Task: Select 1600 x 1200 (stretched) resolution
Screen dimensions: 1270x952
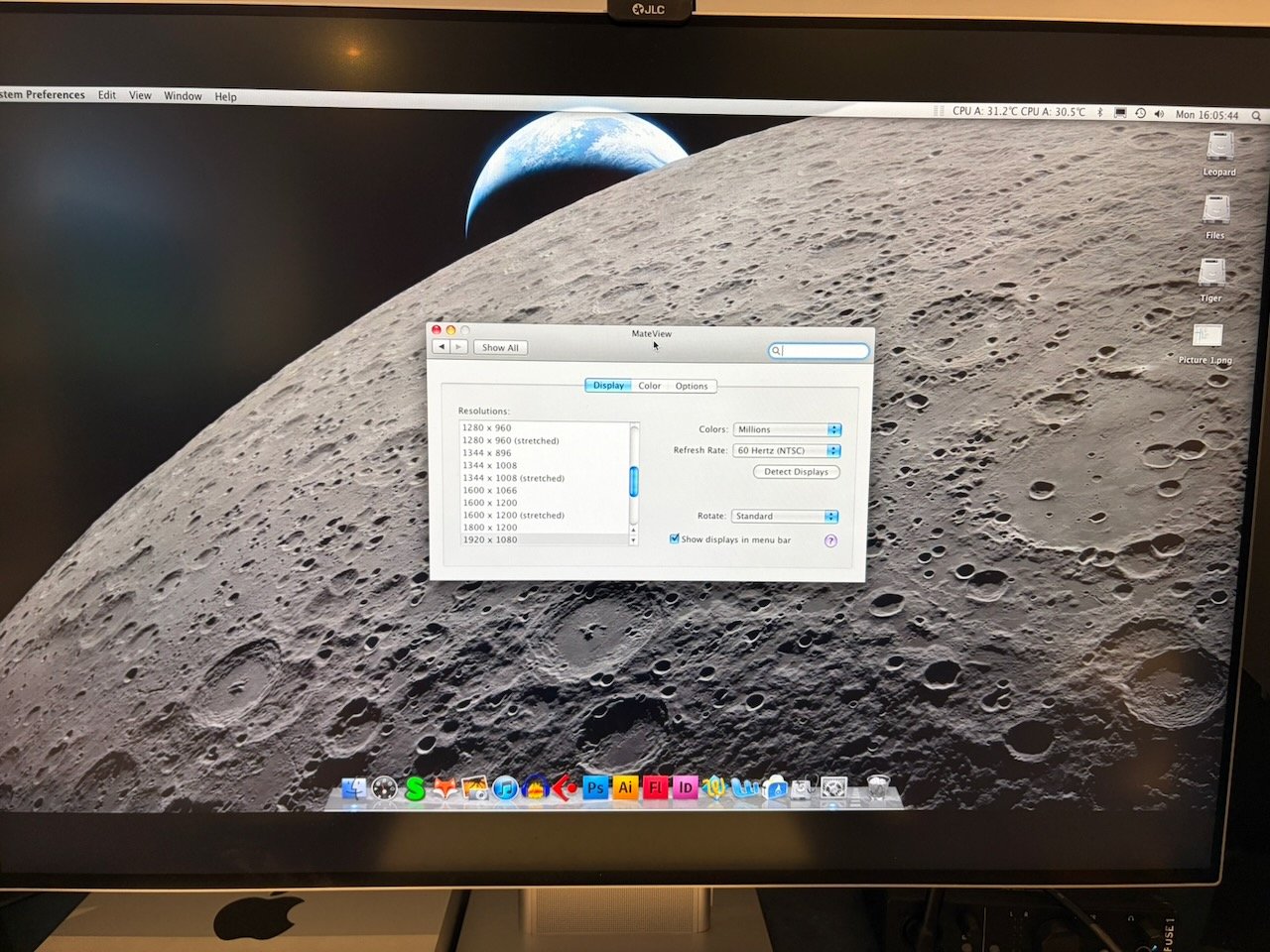Action: 544,516
